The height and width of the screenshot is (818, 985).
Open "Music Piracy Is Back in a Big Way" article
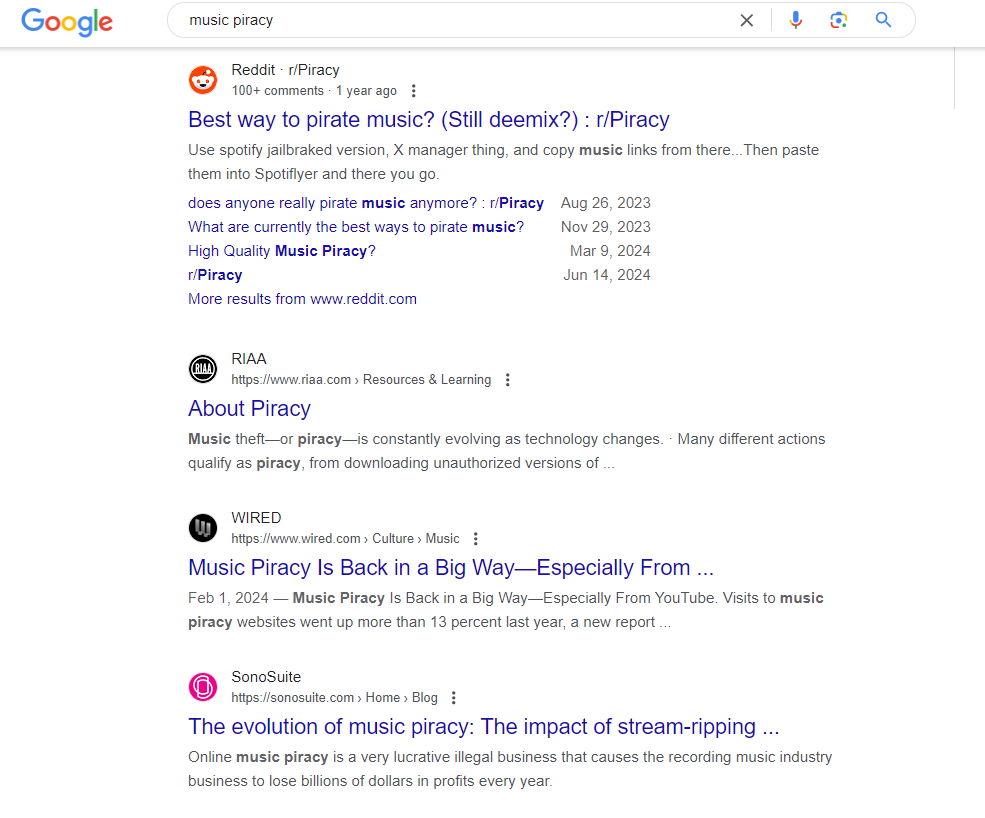[451, 567]
